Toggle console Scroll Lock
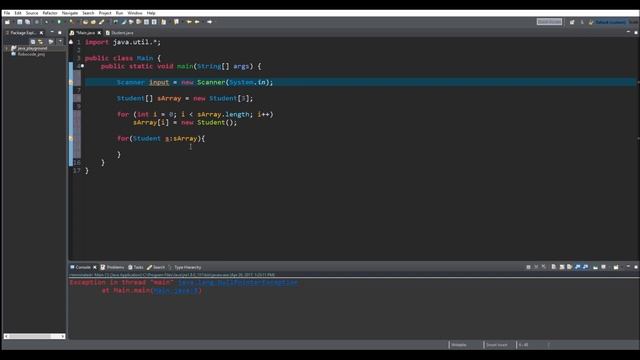This screenshot has height=360, width=640. coord(562,267)
